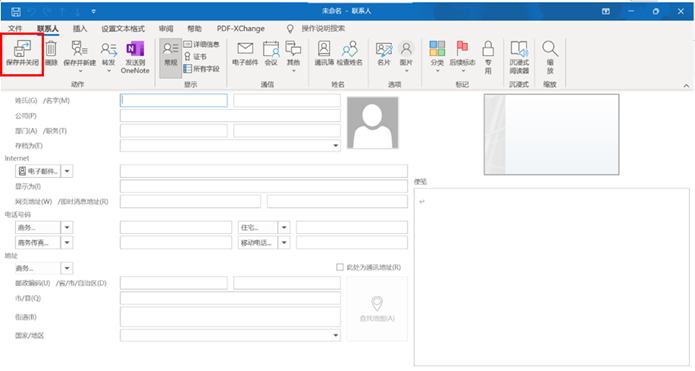
Task: Click the lightbulb 操作说明搜索 icon
Action: click(x=290, y=29)
